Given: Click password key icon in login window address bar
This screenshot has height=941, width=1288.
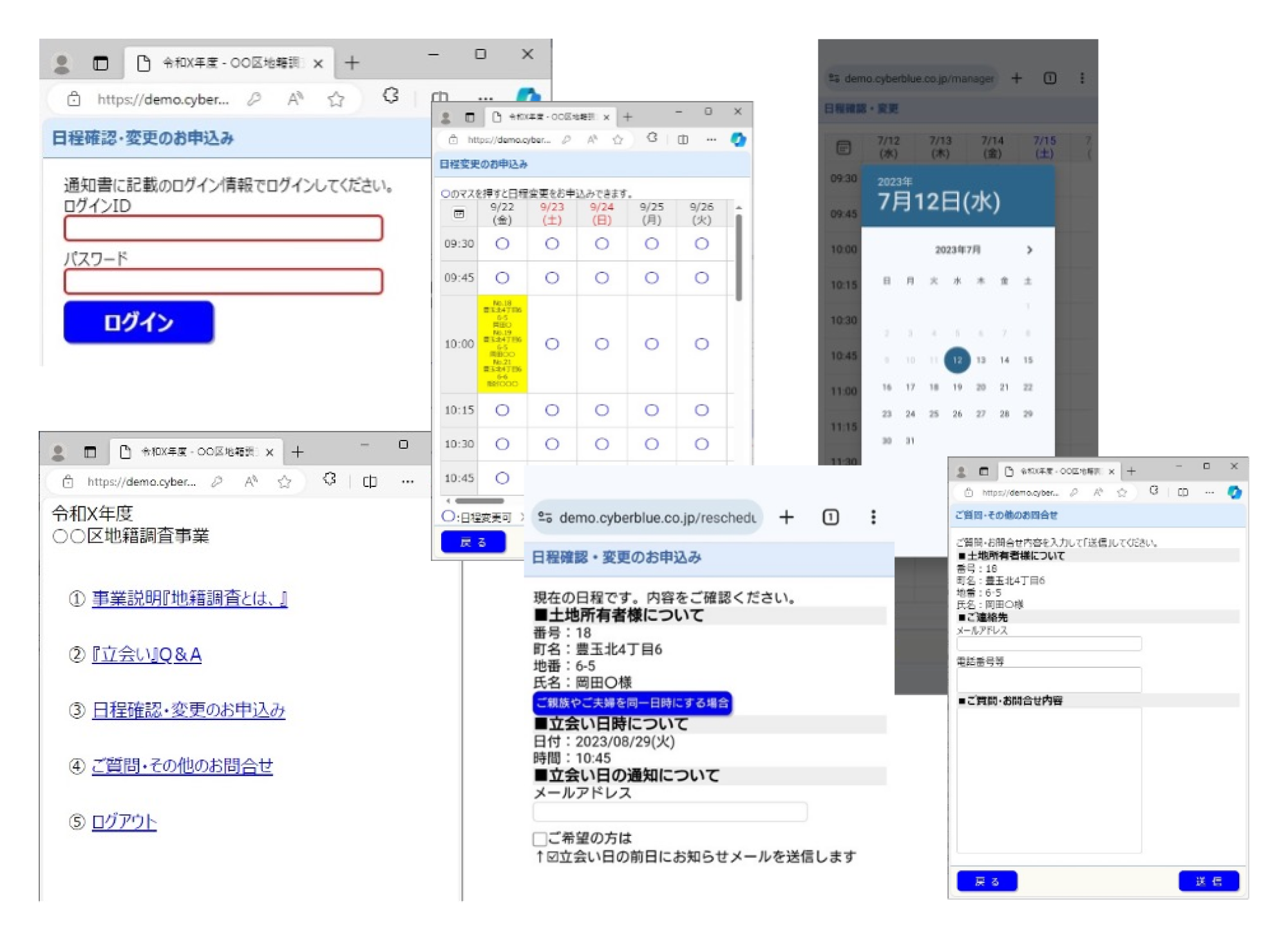Looking at the screenshot, I should [254, 99].
